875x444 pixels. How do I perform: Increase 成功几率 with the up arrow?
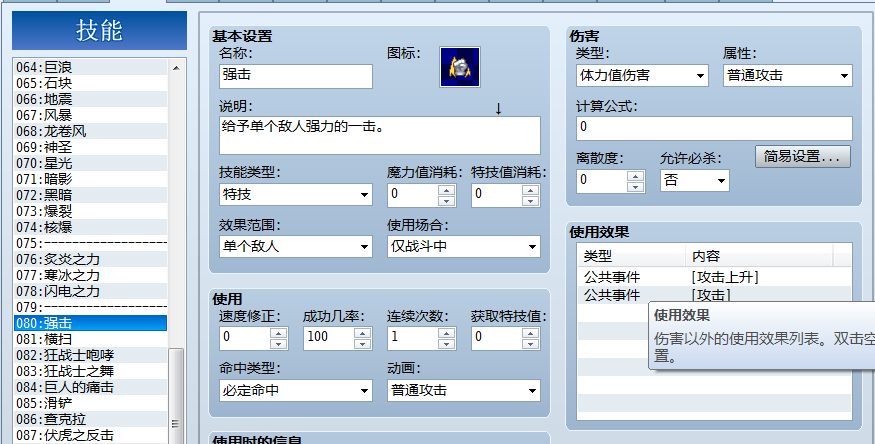[x=363, y=332]
